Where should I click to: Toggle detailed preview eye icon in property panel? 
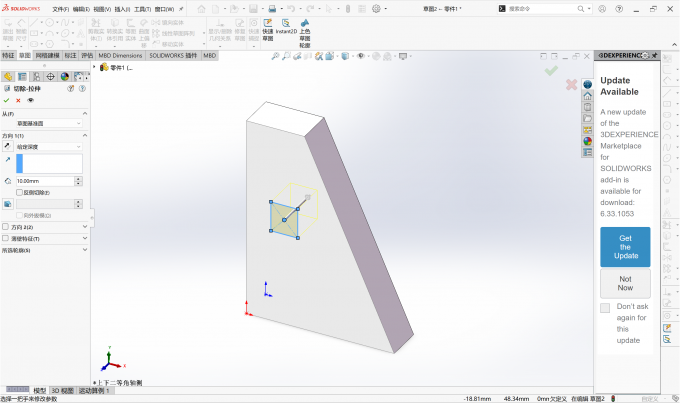(30, 100)
